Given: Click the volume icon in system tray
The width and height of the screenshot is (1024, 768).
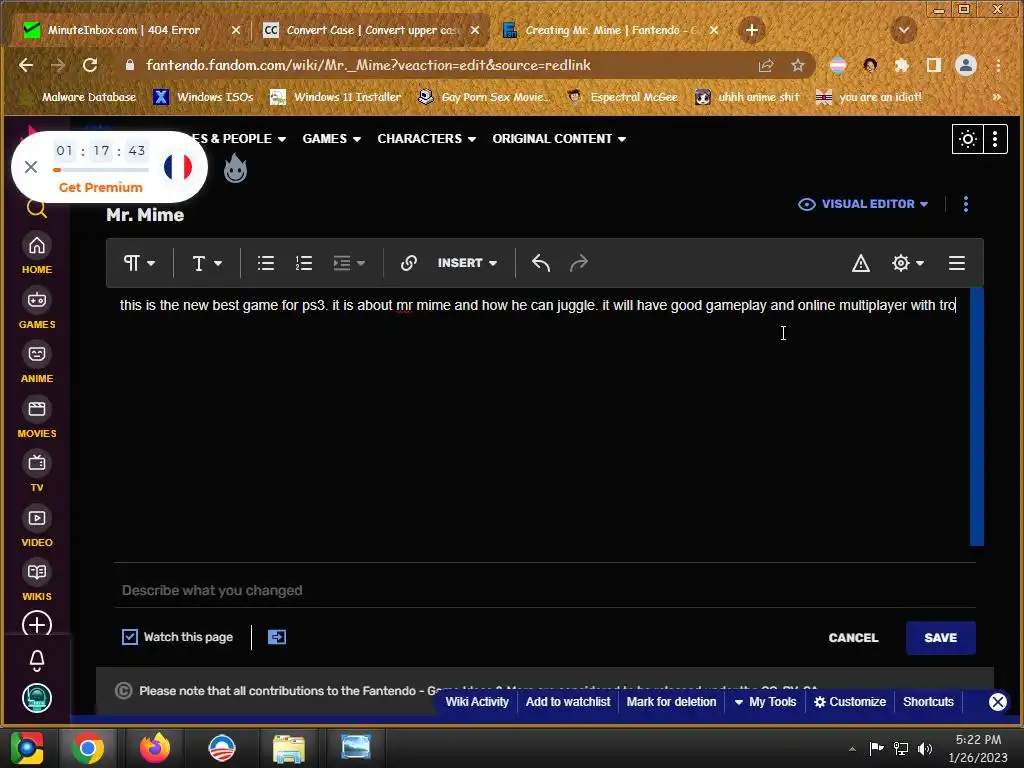Looking at the screenshot, I should coord(925,748).
